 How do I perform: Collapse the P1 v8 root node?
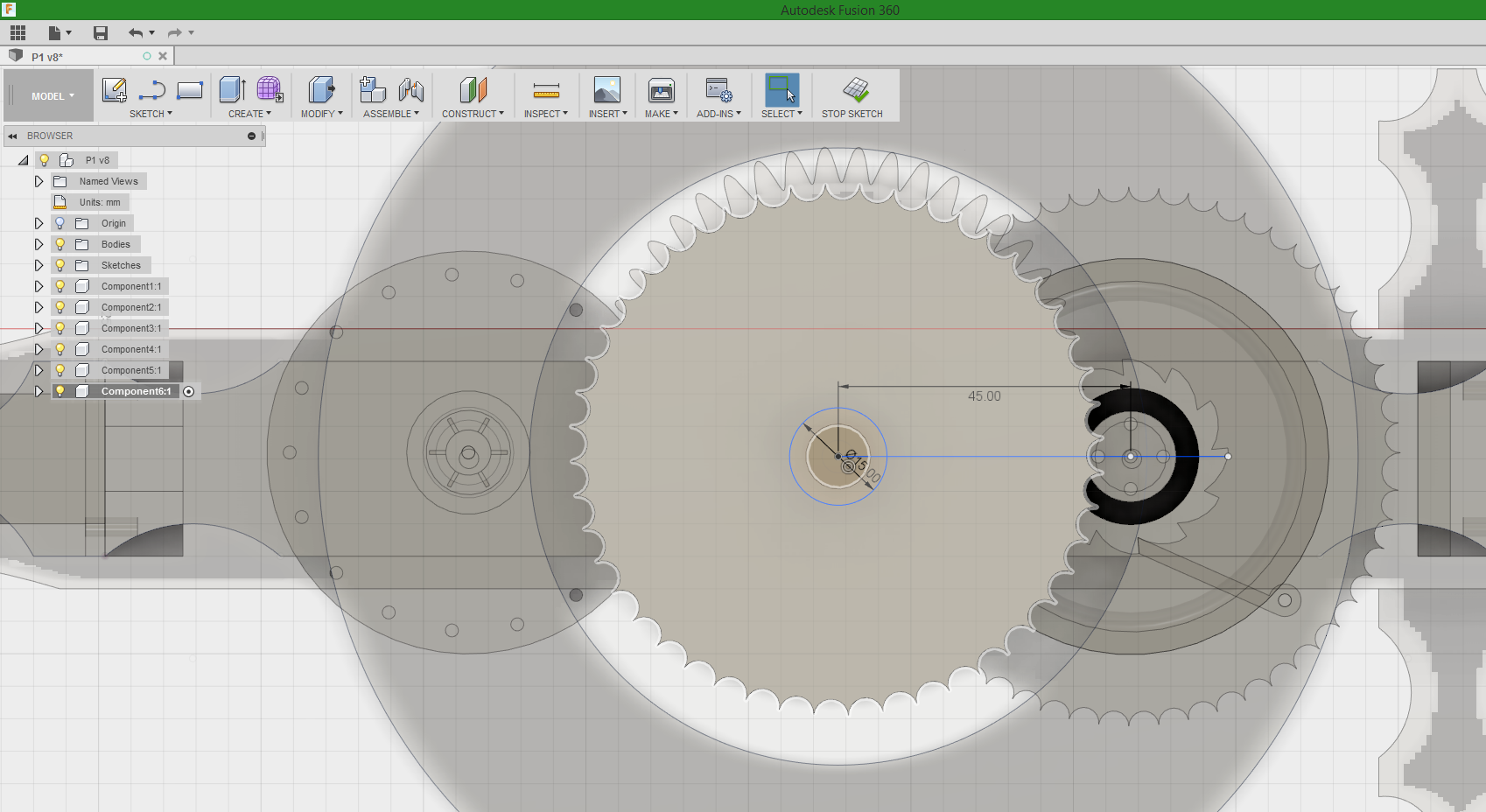[x=24, y=160]
